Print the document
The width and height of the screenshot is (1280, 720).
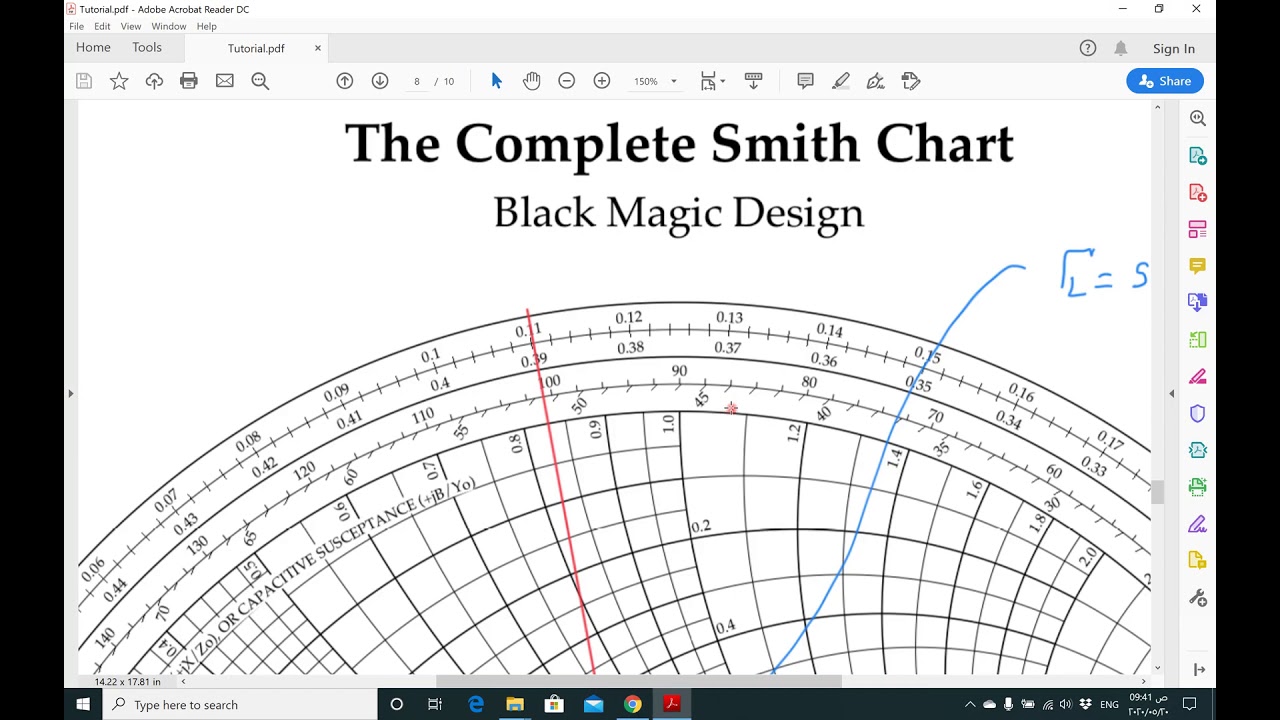pyautogui.click(x=189, y=81)
